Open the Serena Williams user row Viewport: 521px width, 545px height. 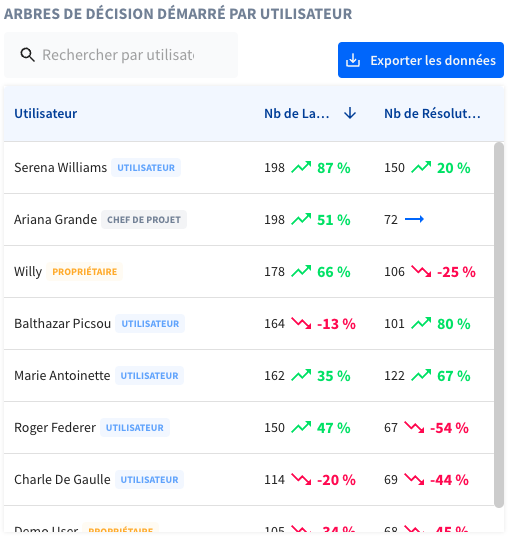pos(249,168)
